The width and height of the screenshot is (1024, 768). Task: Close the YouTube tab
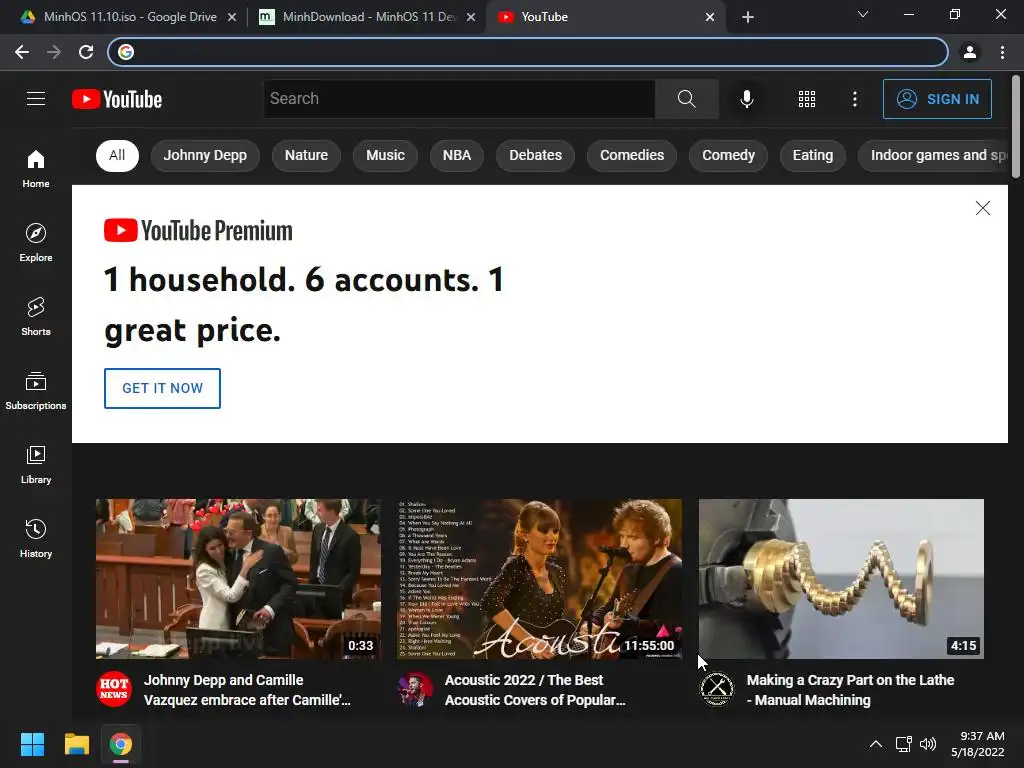[710, 17]
